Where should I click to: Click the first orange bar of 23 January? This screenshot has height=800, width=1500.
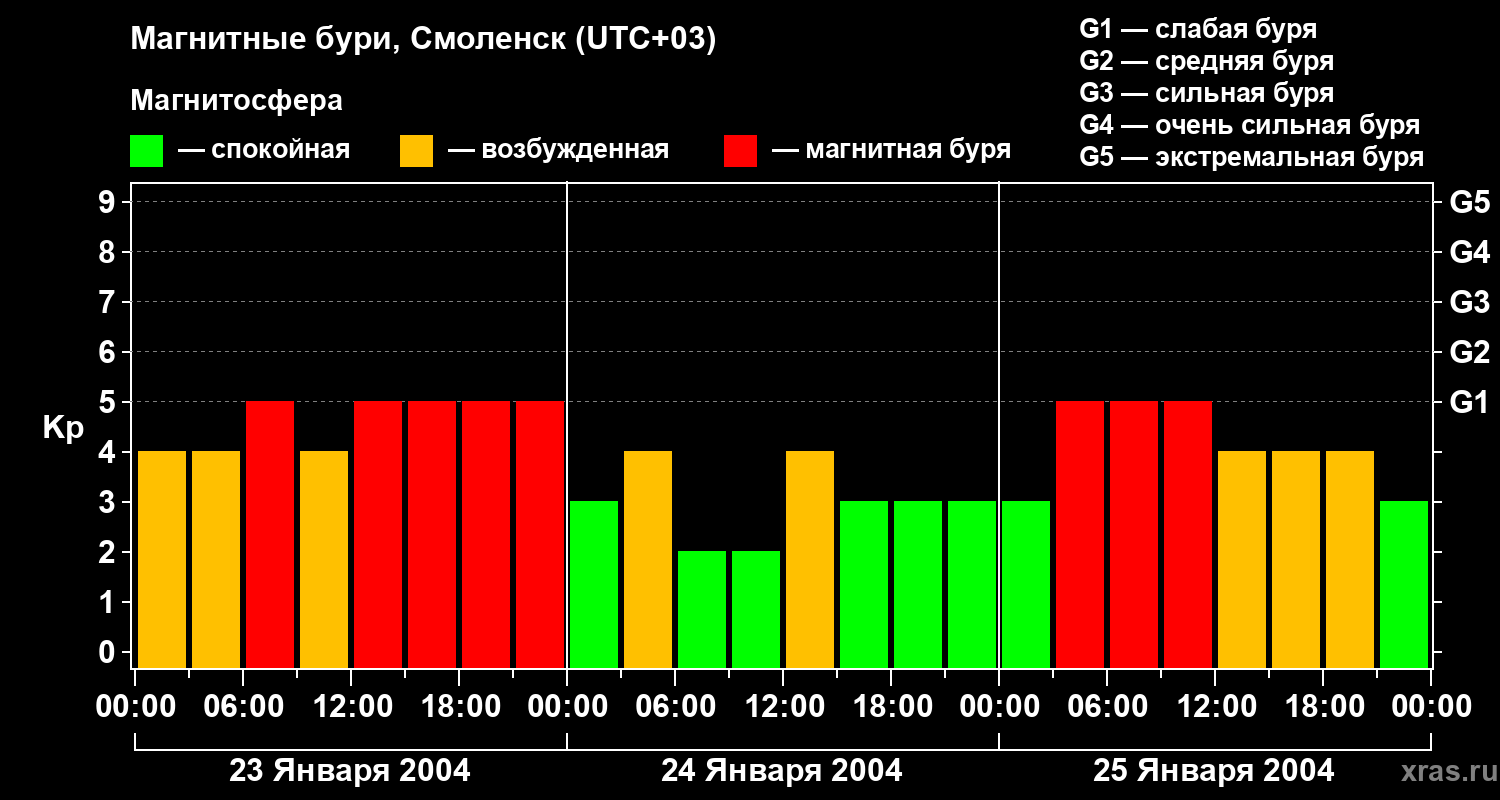[162, 559]
